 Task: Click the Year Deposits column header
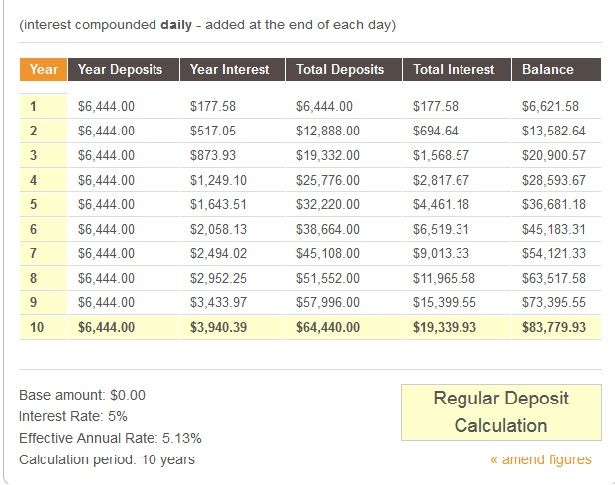120,70
